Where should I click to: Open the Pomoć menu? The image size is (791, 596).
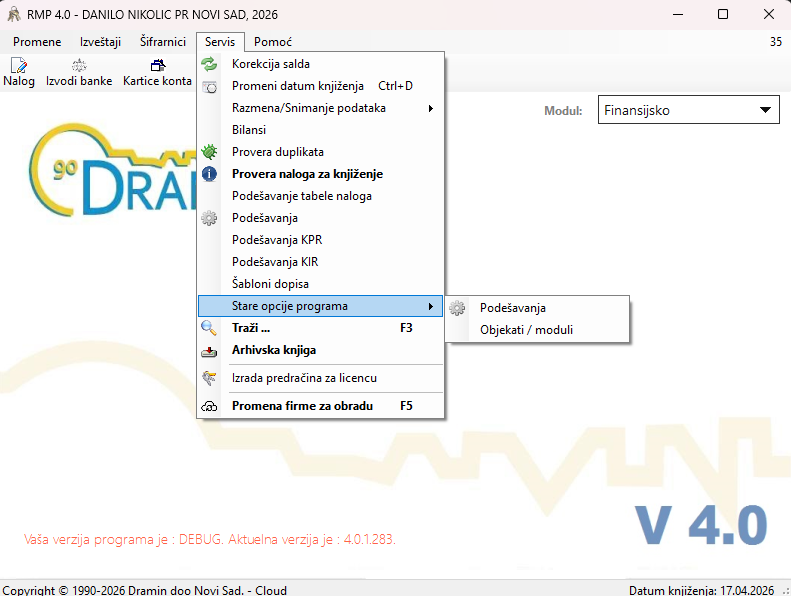(x=273, y=42)
